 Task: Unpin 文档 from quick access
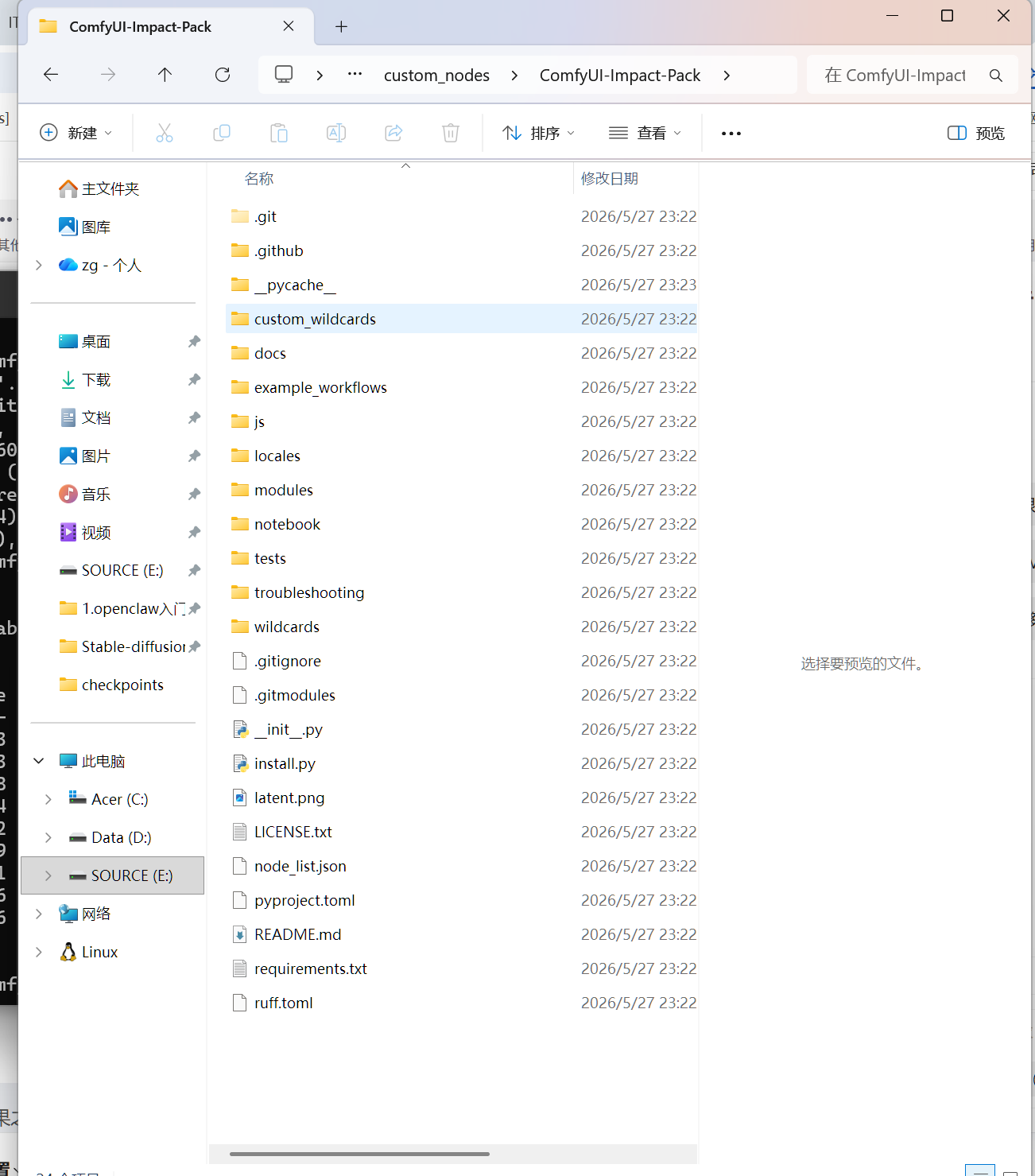(194, 418)
